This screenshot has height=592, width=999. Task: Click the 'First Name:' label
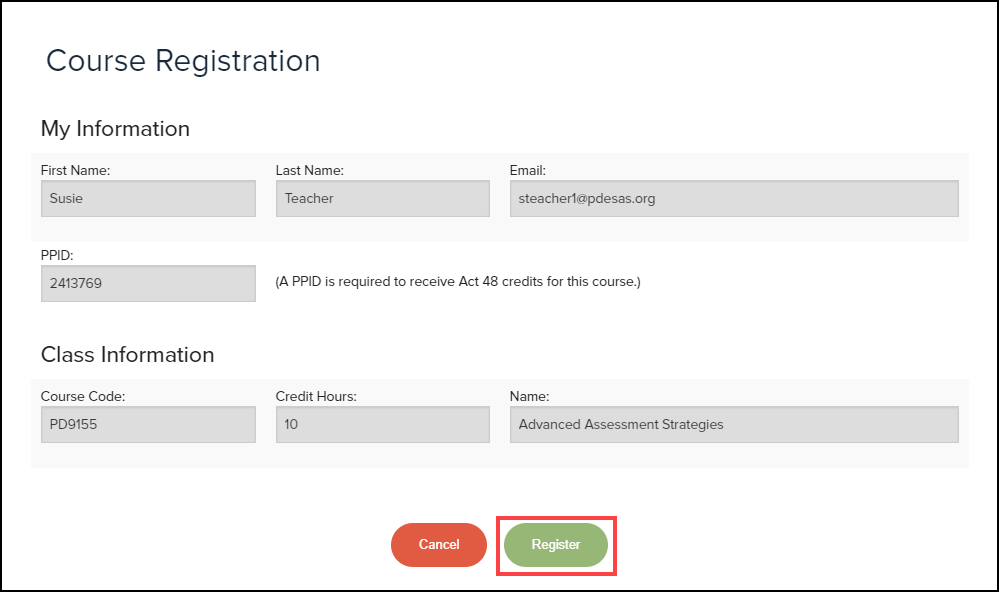point(75,171)
